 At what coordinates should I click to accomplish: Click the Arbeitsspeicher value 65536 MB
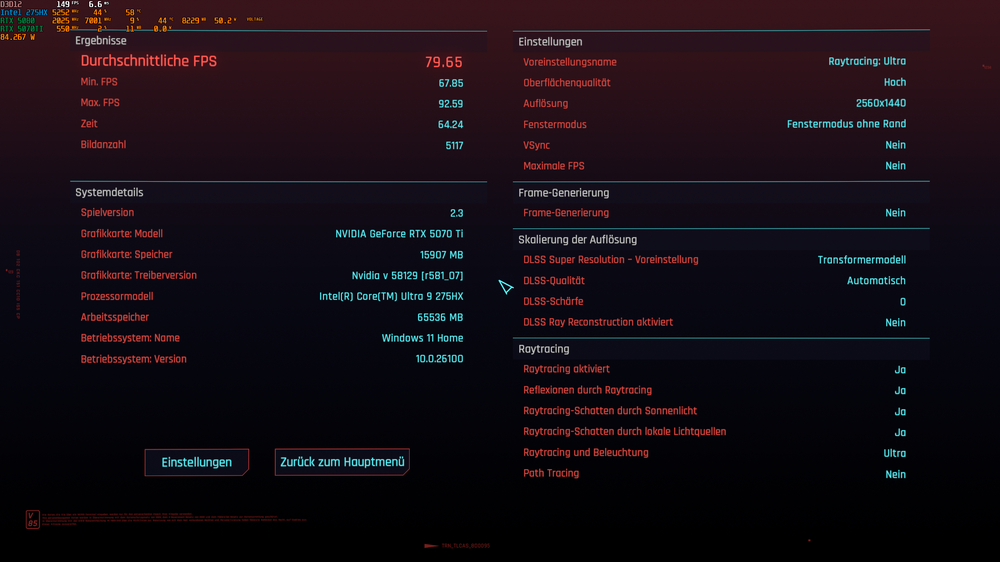[440, 318]
